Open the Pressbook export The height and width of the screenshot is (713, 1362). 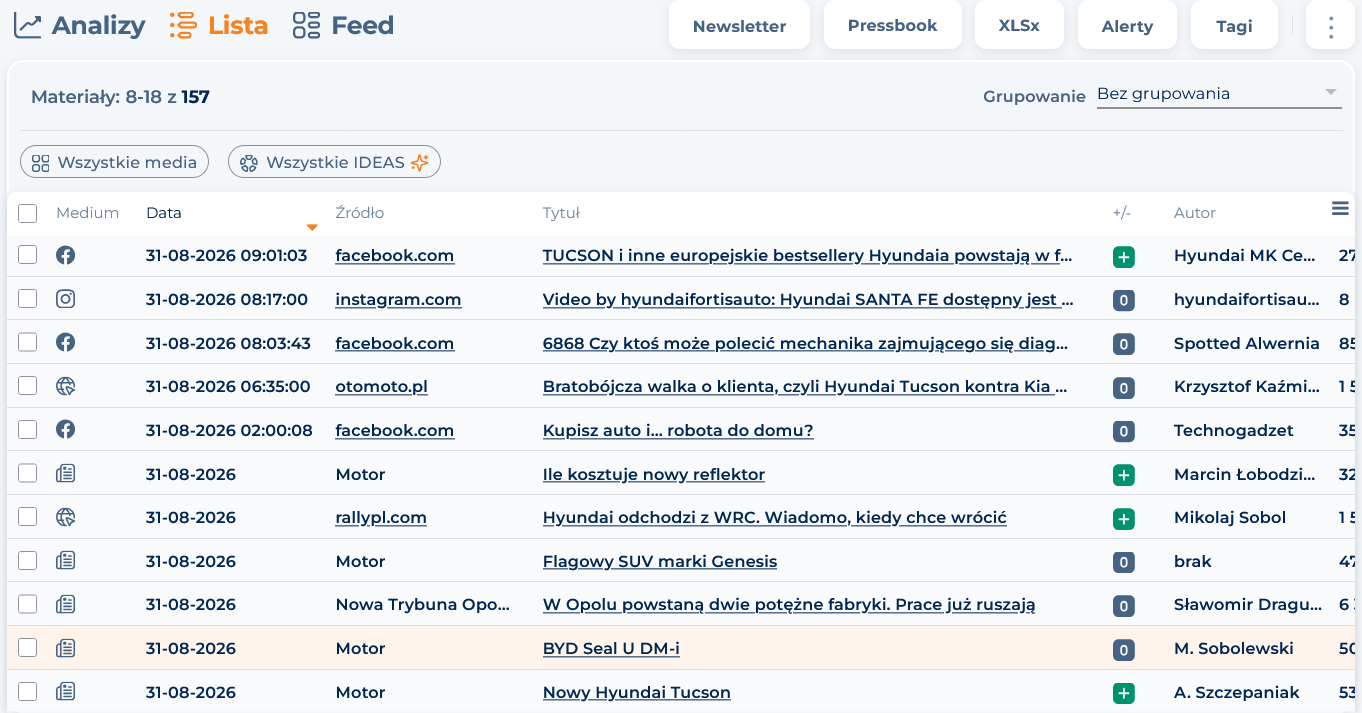coord(892,25)
